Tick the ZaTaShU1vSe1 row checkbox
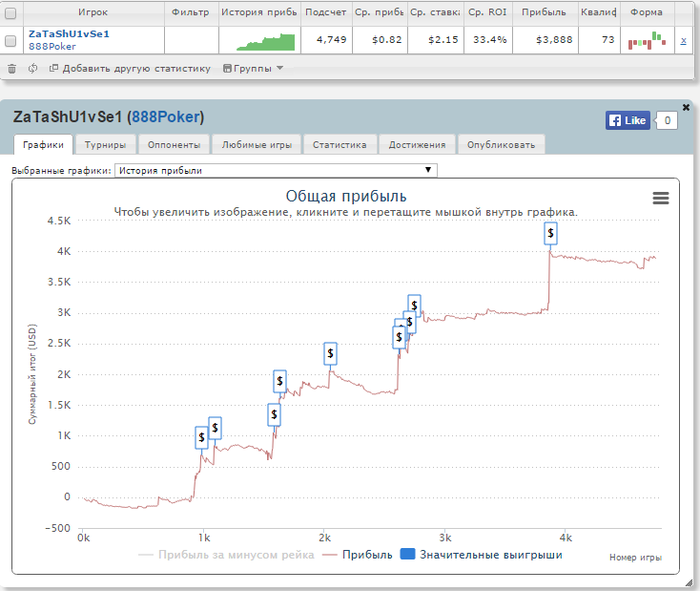Image resolution: width=700 pixels, height=591 pixels. click(11, 41)
